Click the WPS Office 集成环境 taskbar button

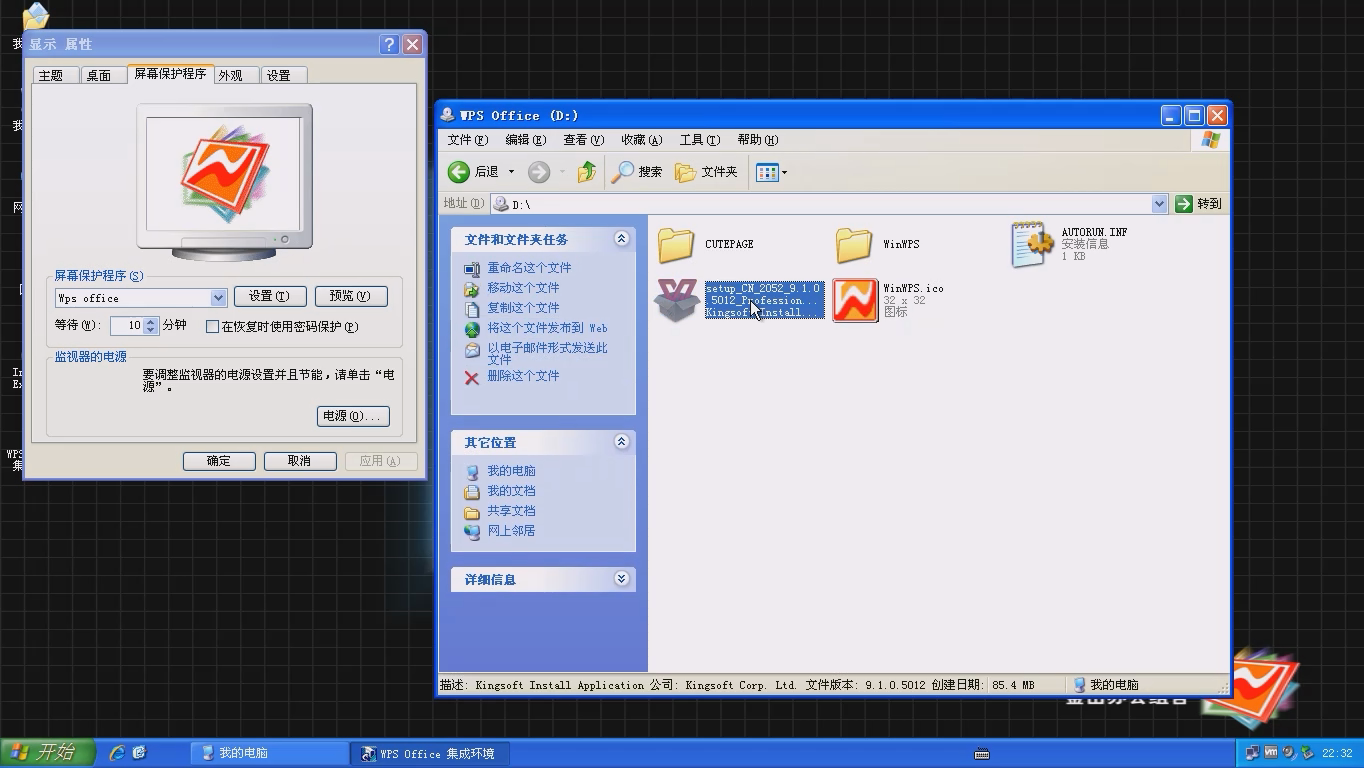point(430,753)
